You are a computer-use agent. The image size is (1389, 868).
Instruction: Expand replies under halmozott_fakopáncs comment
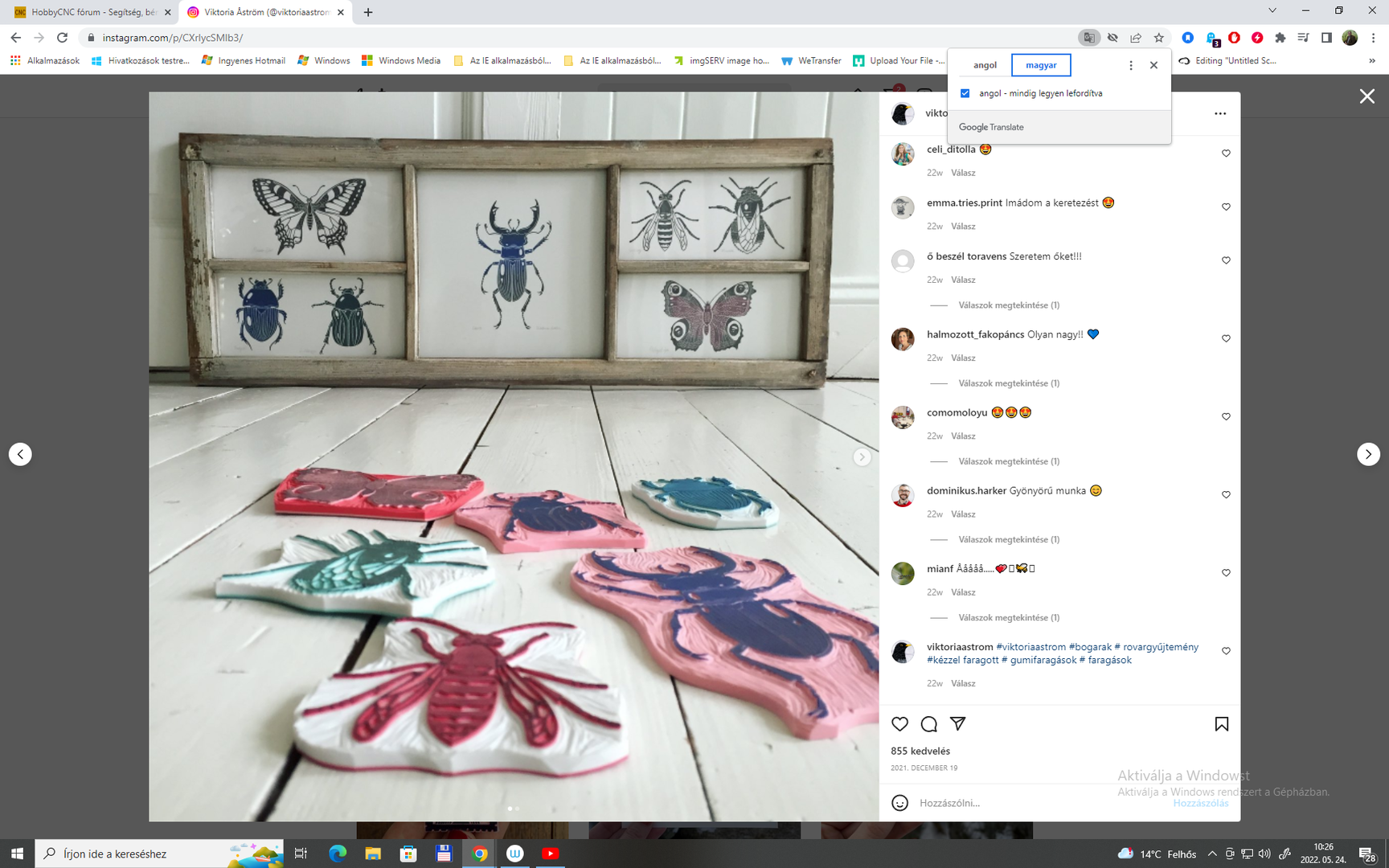pyautogui.click(x=1008, y=383)
